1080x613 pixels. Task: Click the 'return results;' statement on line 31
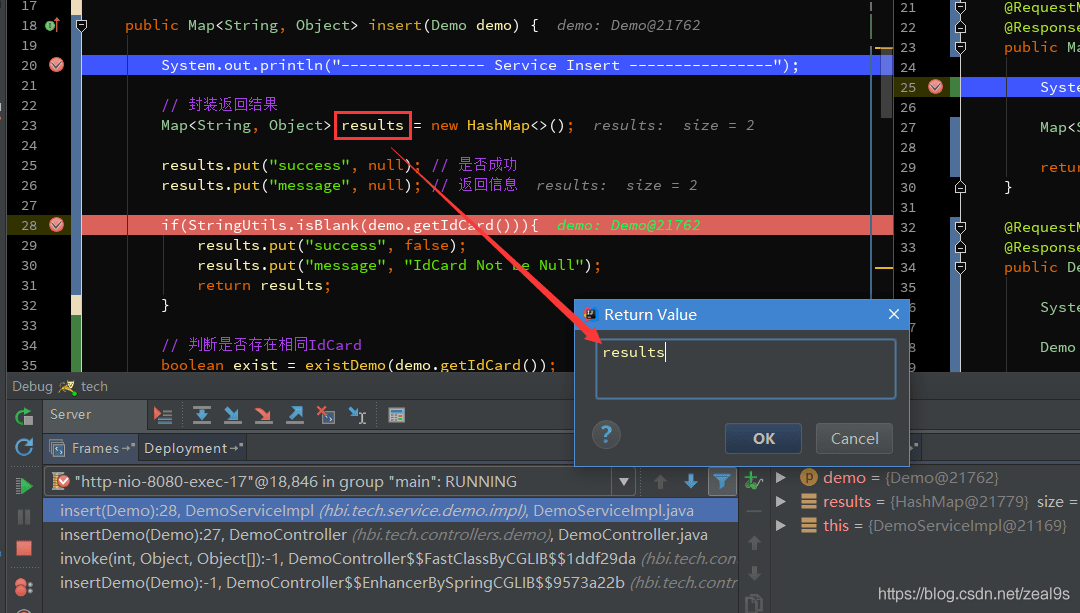[x=264, y=285]
